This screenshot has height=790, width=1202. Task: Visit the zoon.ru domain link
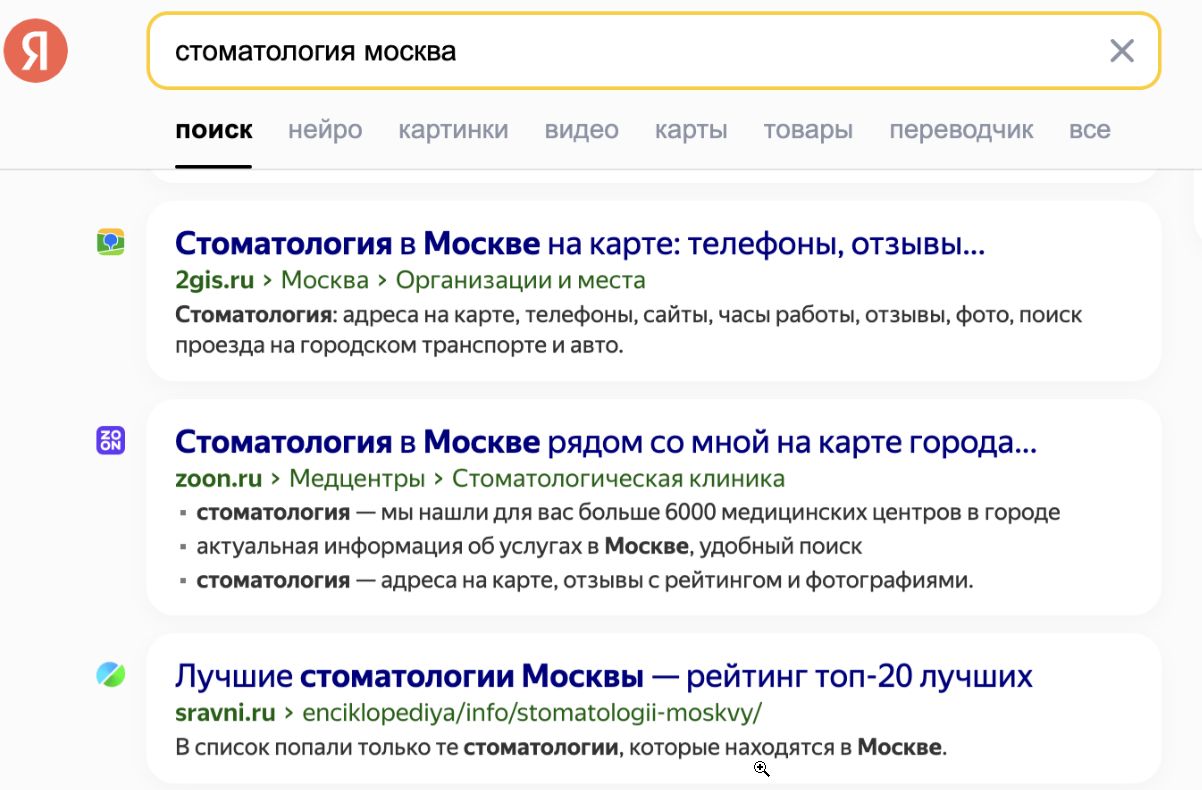[218, 479]
